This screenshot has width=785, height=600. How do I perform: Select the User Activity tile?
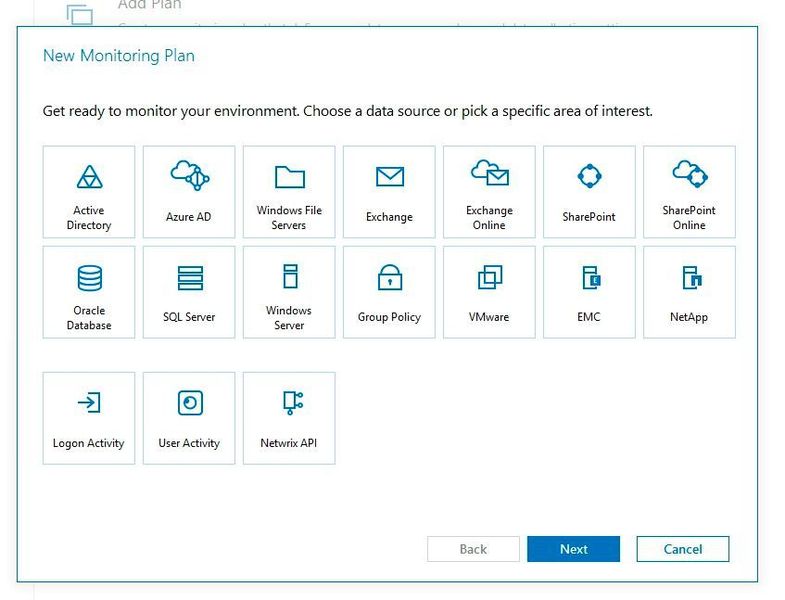pos(189,418)
